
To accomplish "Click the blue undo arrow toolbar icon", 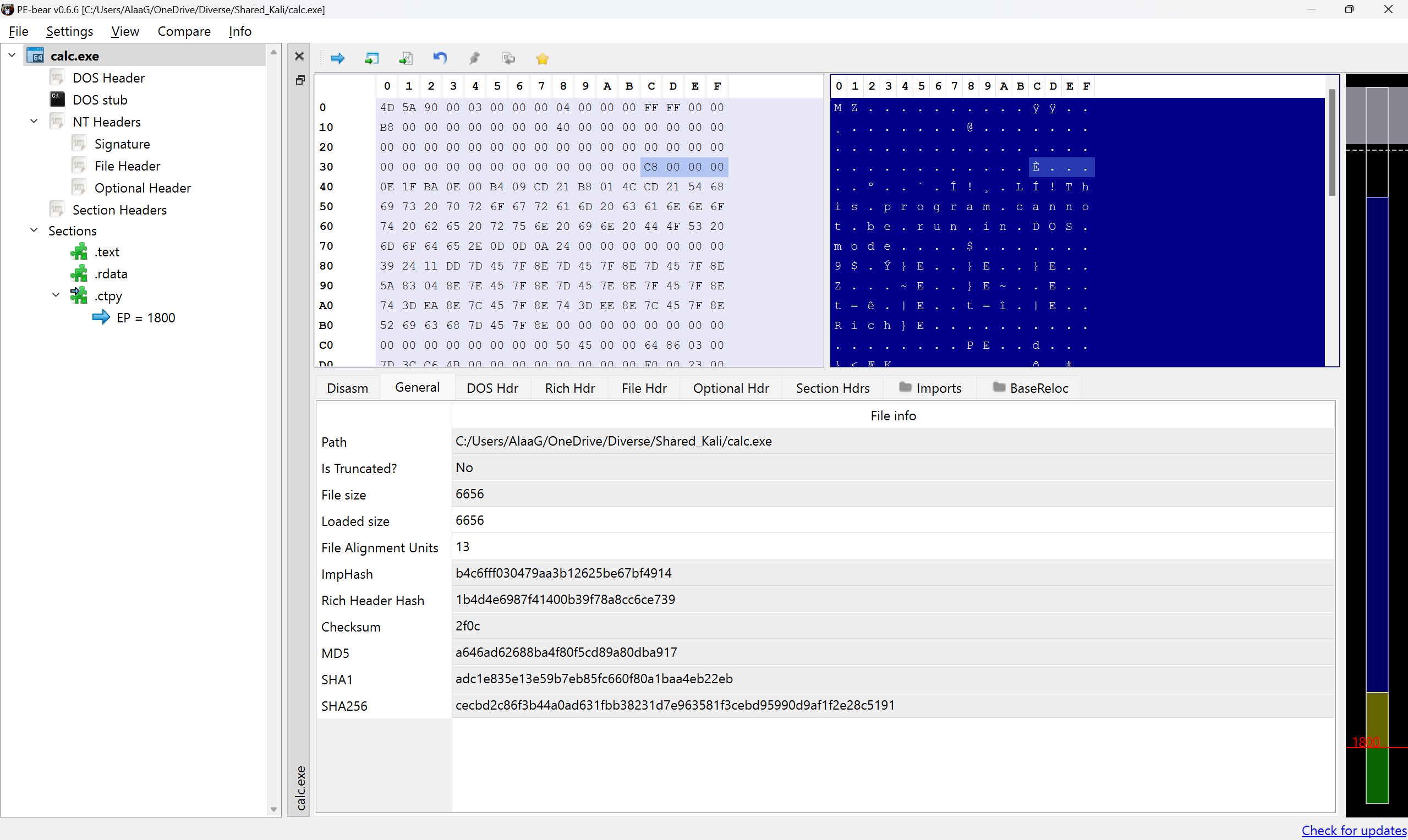I will tap(440, 58).
